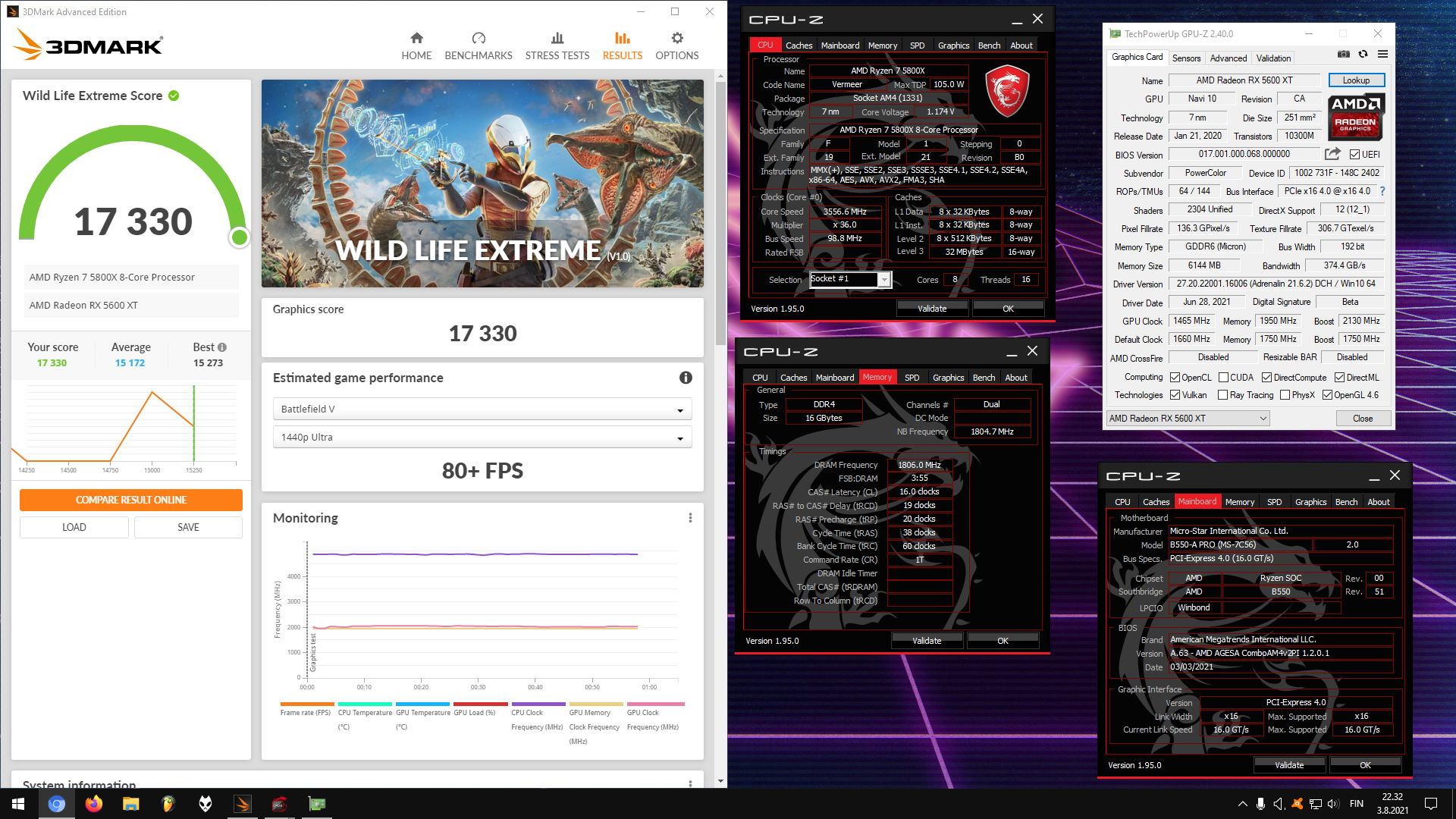This screenshot has width=1456, height=819.
Task: Click the Lookup button in GPU-Z
Action: pos(1356,80)
